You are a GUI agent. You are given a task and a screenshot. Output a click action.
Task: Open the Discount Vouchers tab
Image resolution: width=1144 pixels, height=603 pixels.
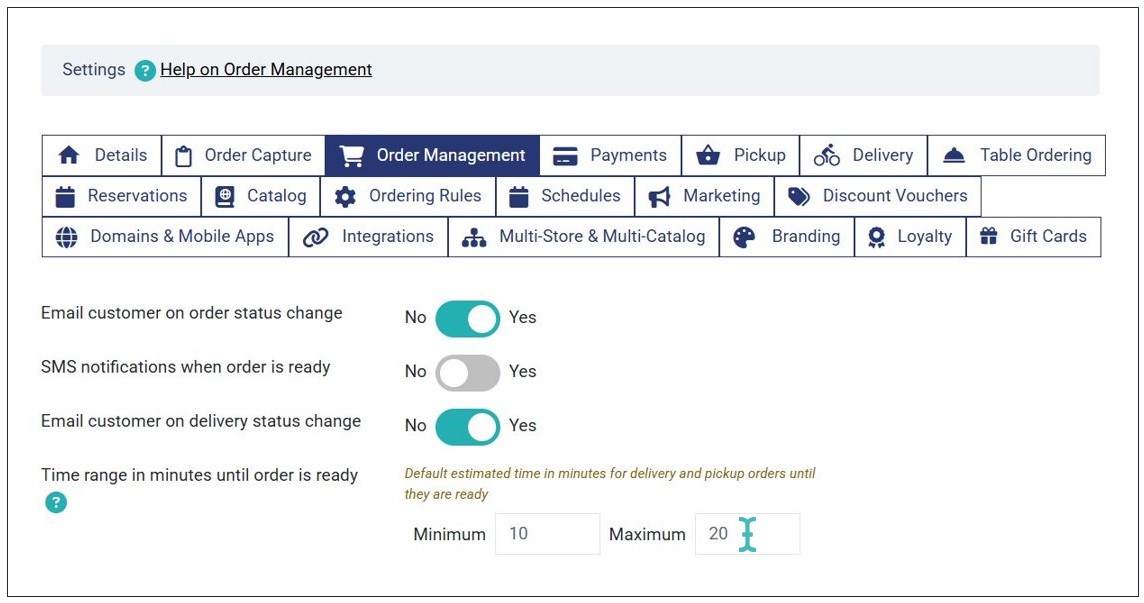(x=877, y=197)
